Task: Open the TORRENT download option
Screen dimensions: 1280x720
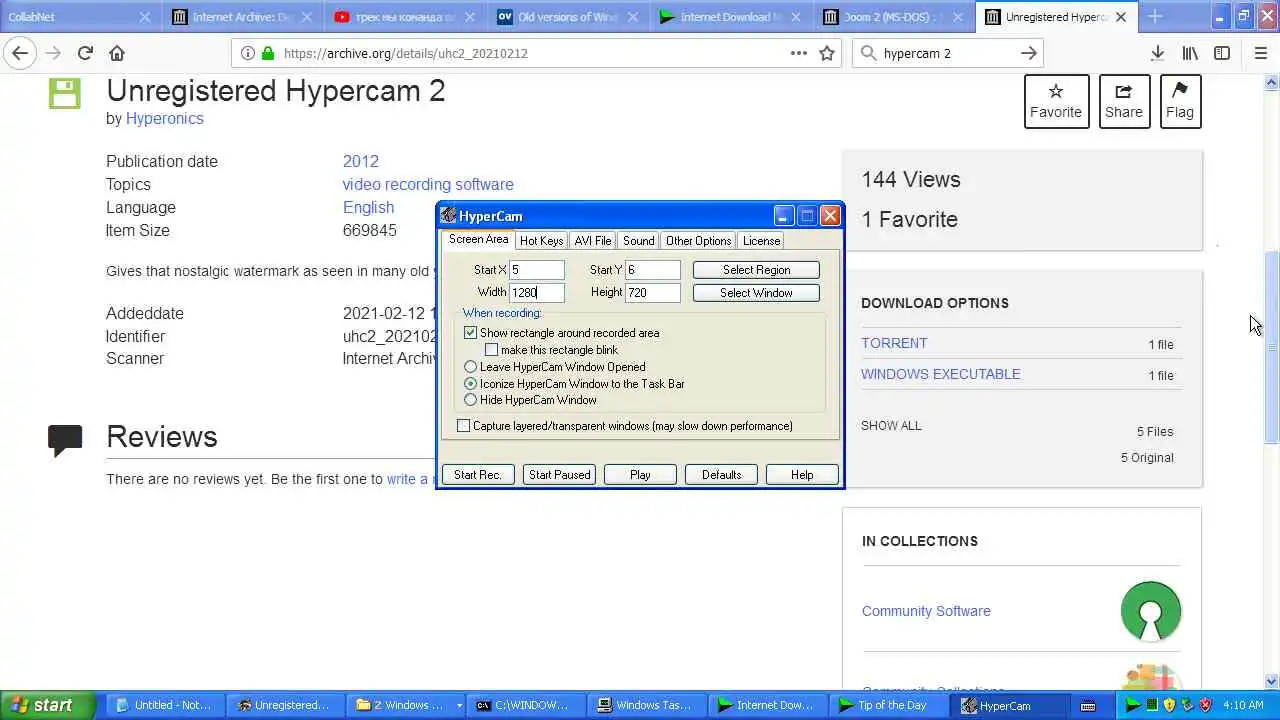Action: [x=894, y=343]
